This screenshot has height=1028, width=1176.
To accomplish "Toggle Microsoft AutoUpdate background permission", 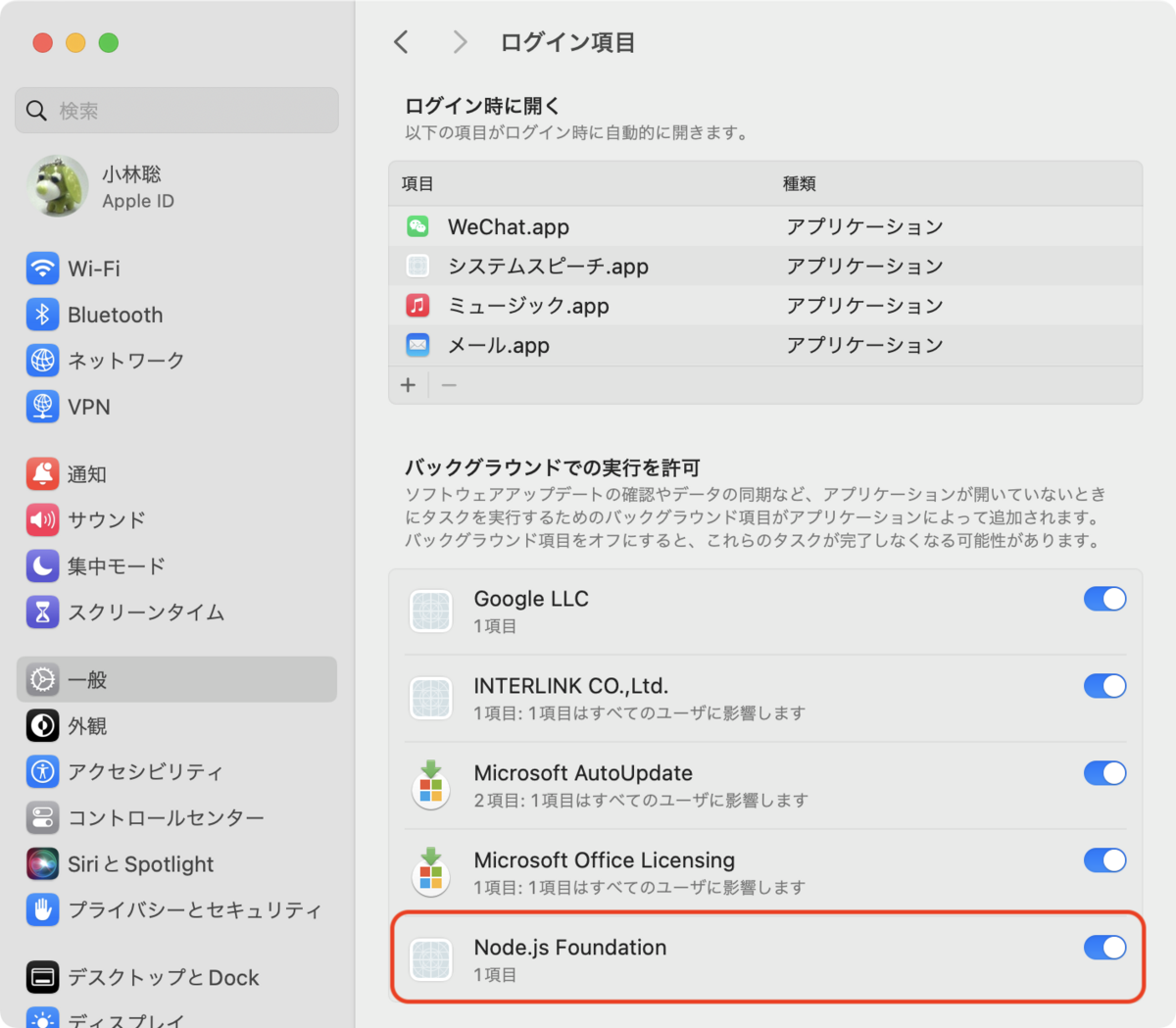I will tap(1104, 773).
